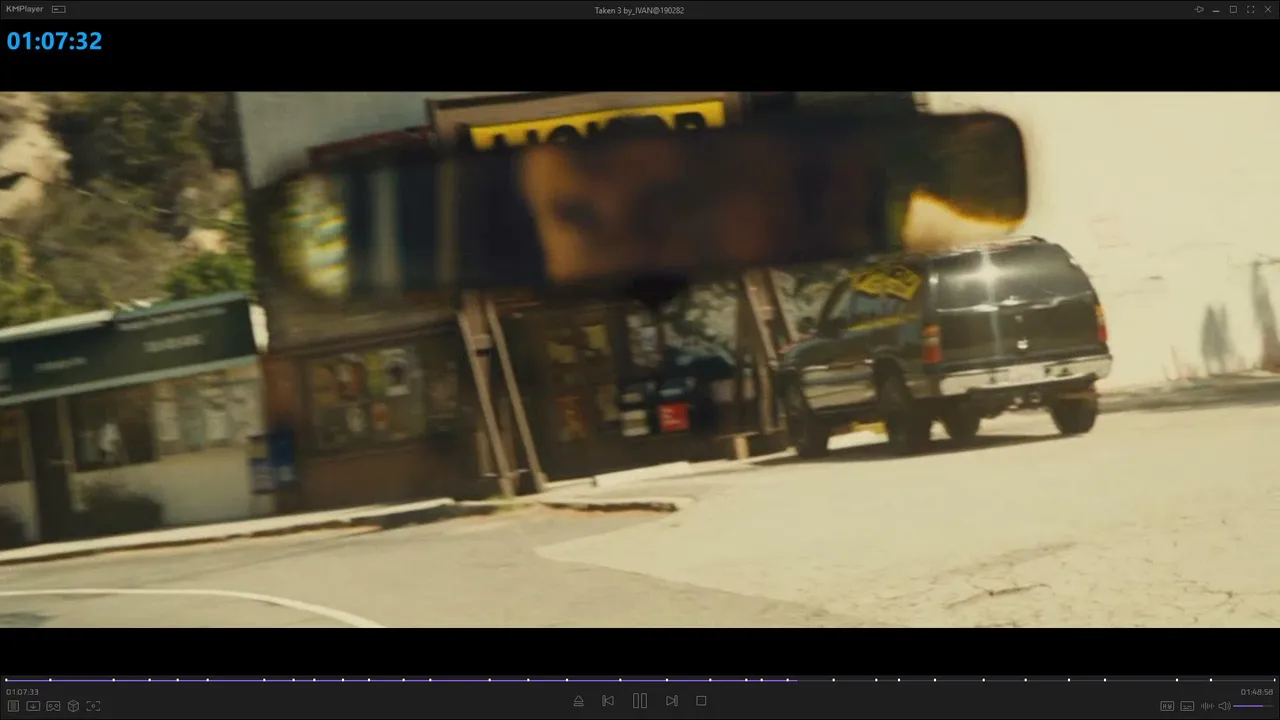Mute the sound with the speaker icon
The image size is (1280, 720).
(x=1224, y=706)
